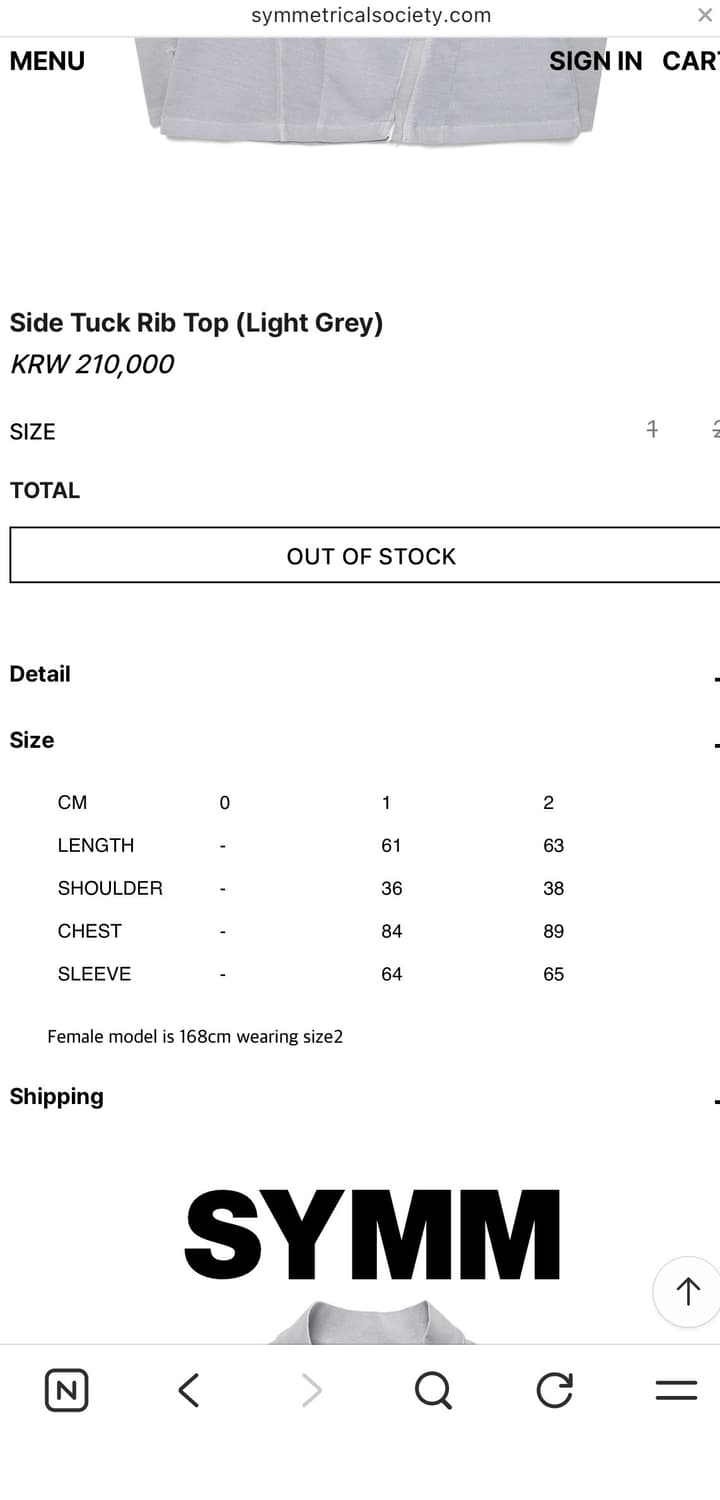Open the Naver Whale home icon
720x1500 pixels.
pos(66,1389)
